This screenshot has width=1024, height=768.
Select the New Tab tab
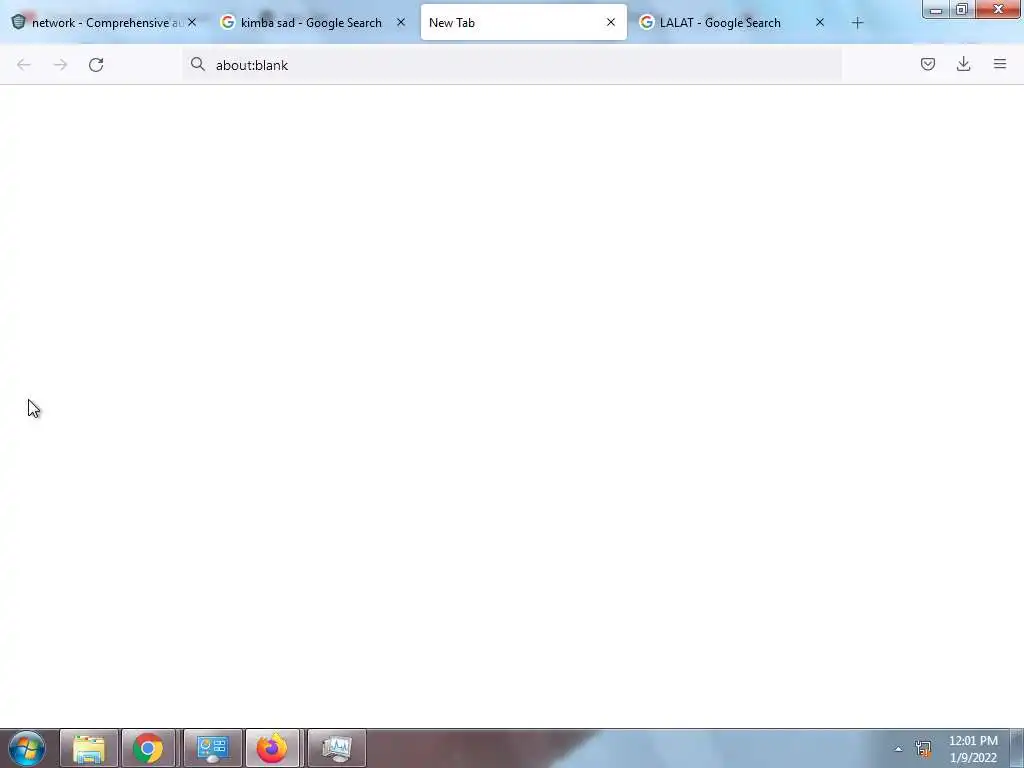(523, 22)
